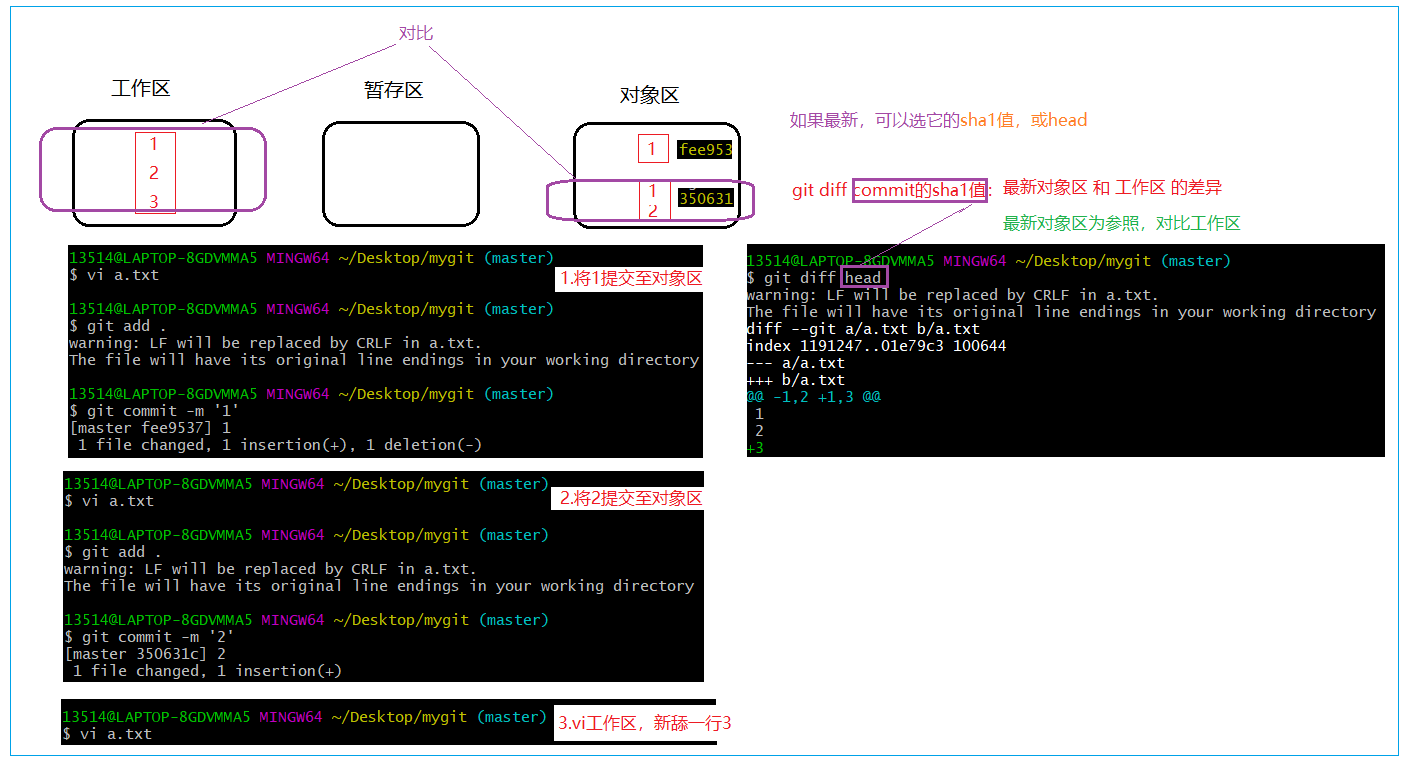The image size is (1409, 761).
Task: Click the purple-boxed head in terminal command
Action: [863, 278]
